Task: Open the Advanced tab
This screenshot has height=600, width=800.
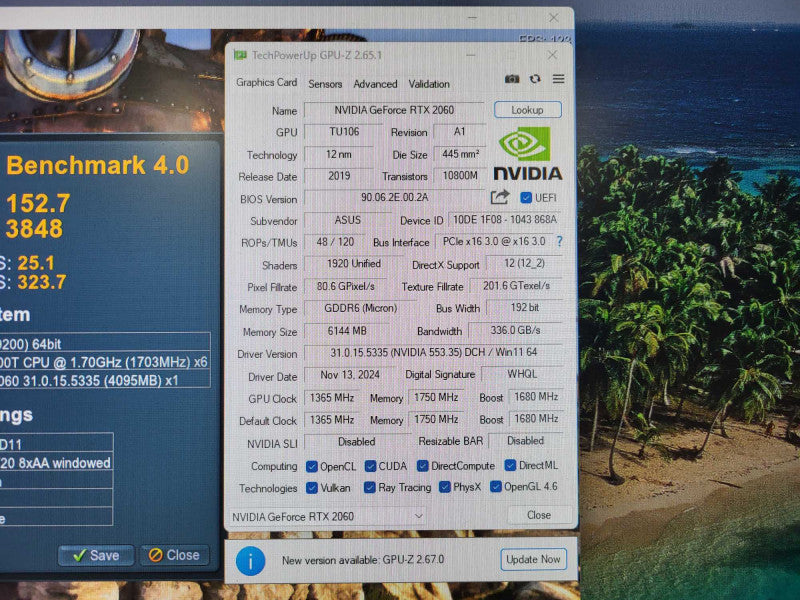Action: coord(375,84)
